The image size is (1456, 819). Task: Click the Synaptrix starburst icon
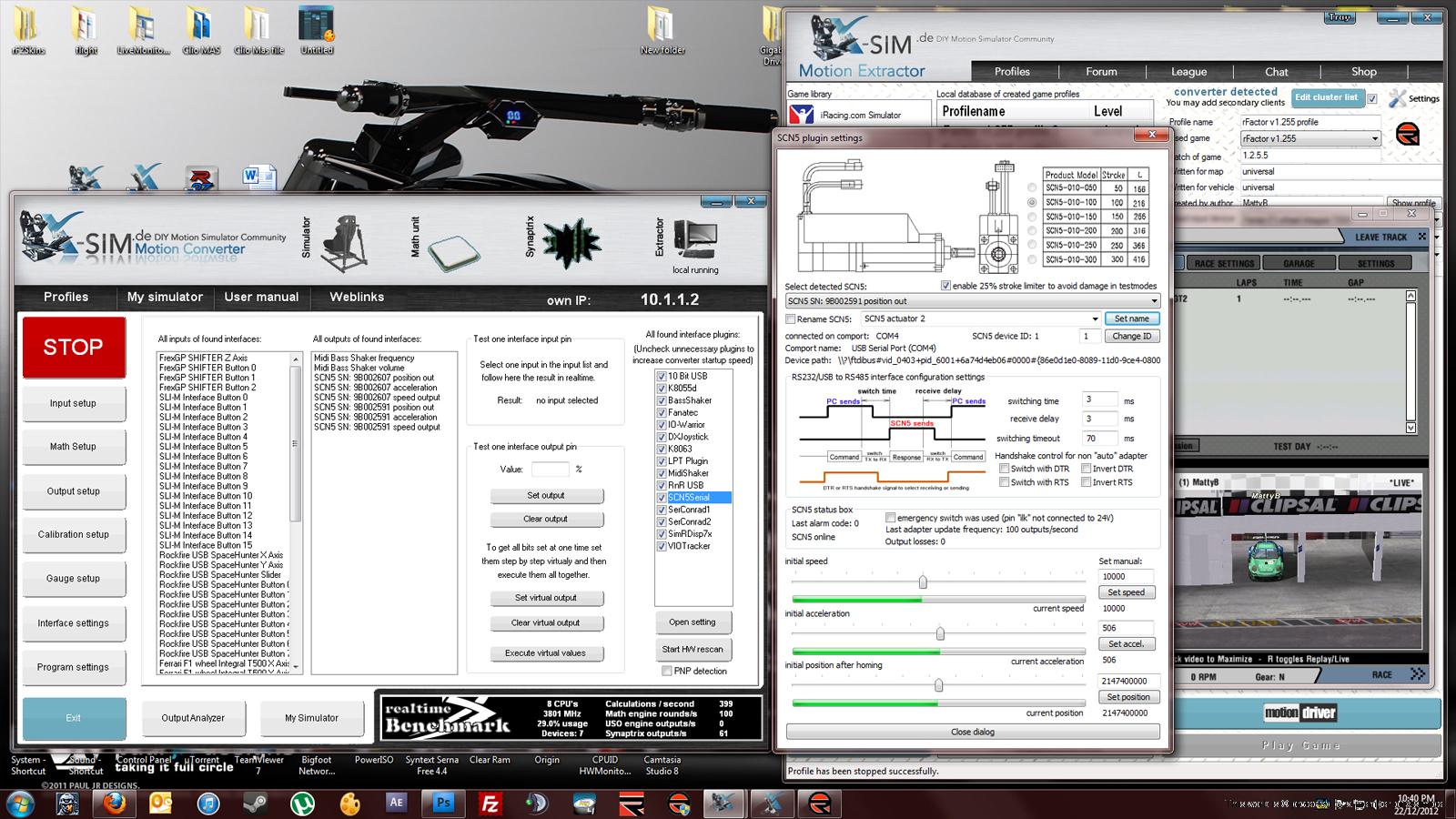coord(571,244)
